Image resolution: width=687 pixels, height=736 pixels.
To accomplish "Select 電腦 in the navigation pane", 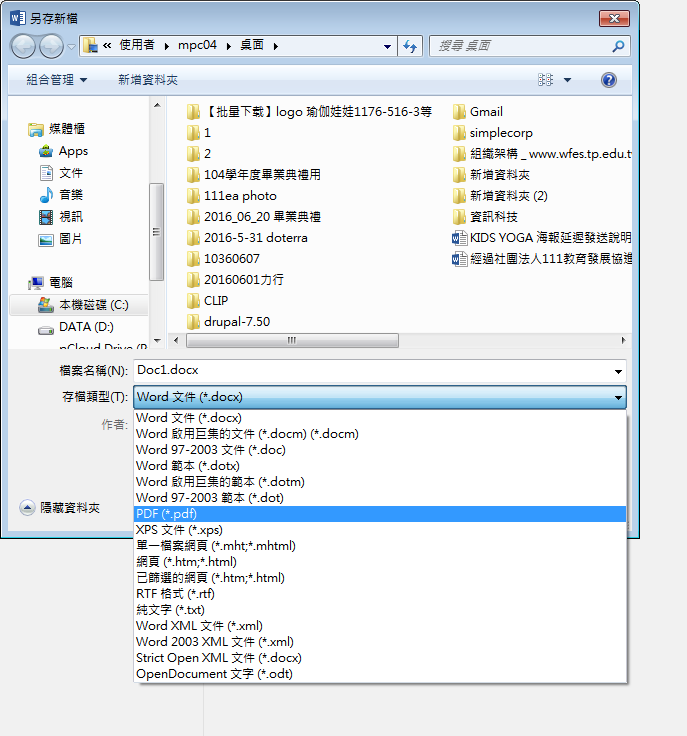I will (x=50, y=283).
